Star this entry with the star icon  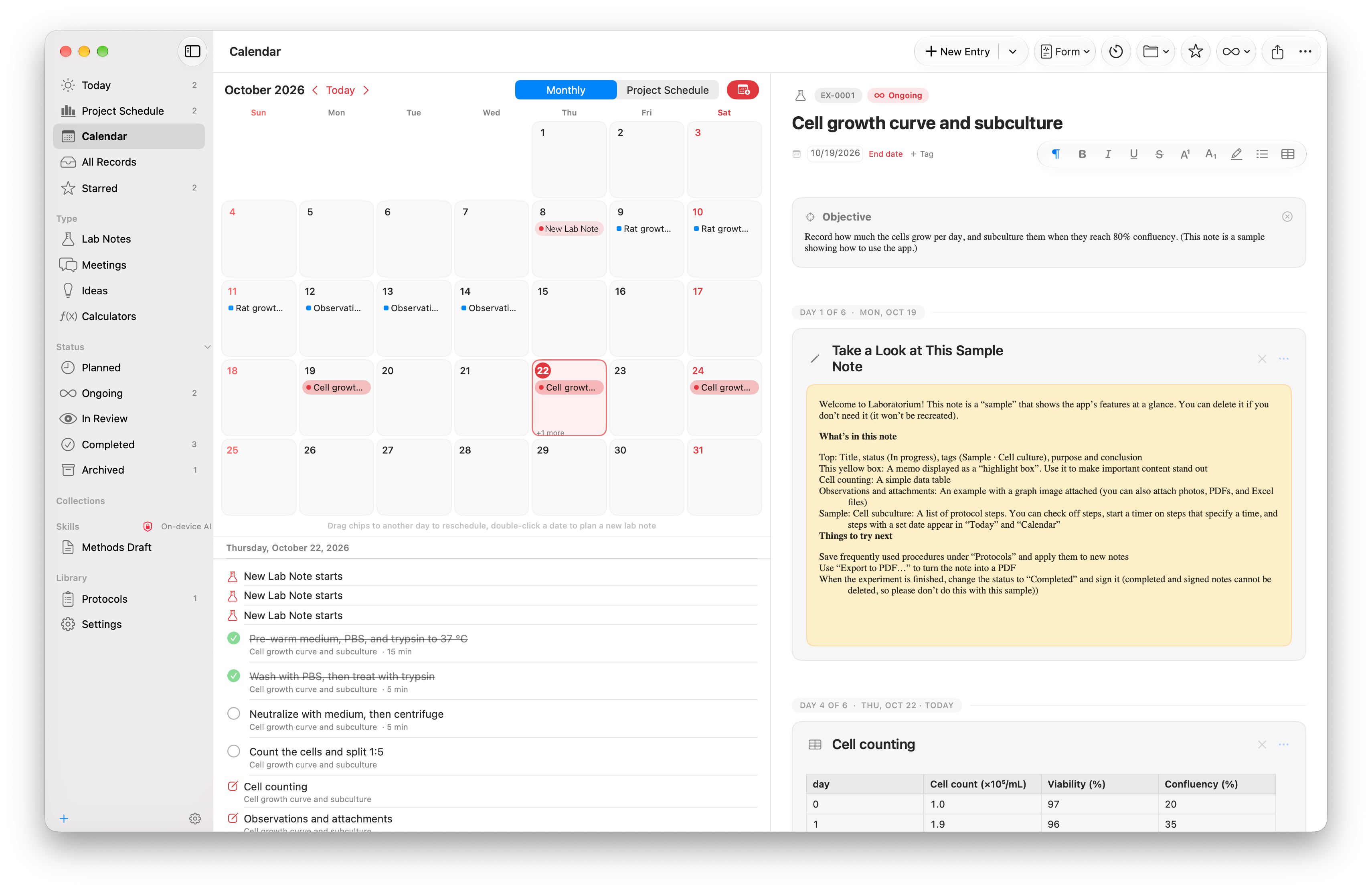(1195, 51)
